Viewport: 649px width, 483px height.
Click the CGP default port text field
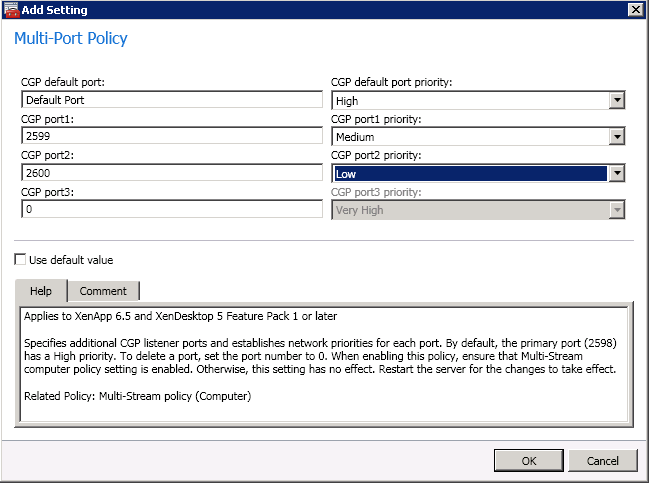pos(171,100)
